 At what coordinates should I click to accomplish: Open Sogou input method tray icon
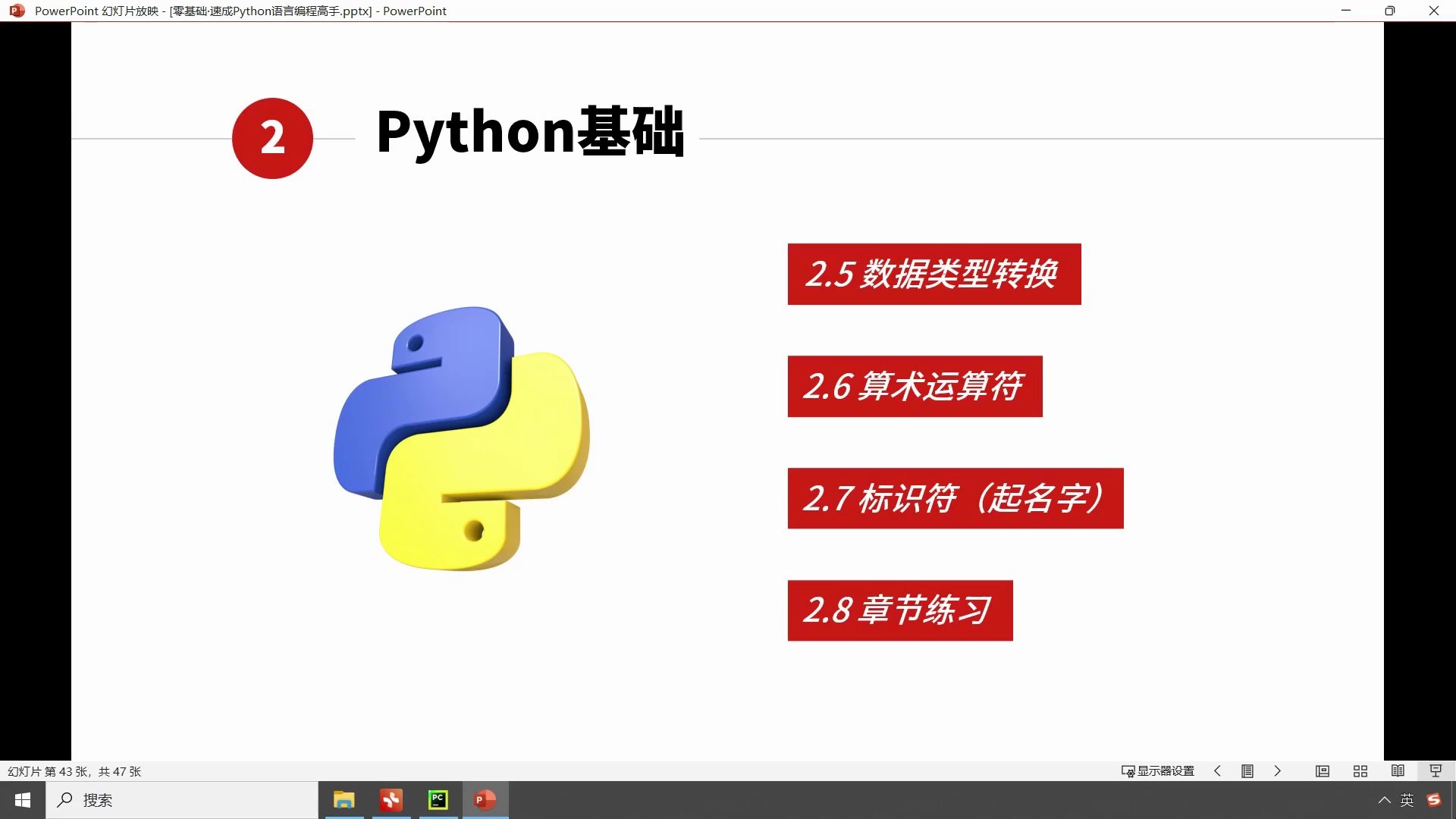click(1433, 800)
